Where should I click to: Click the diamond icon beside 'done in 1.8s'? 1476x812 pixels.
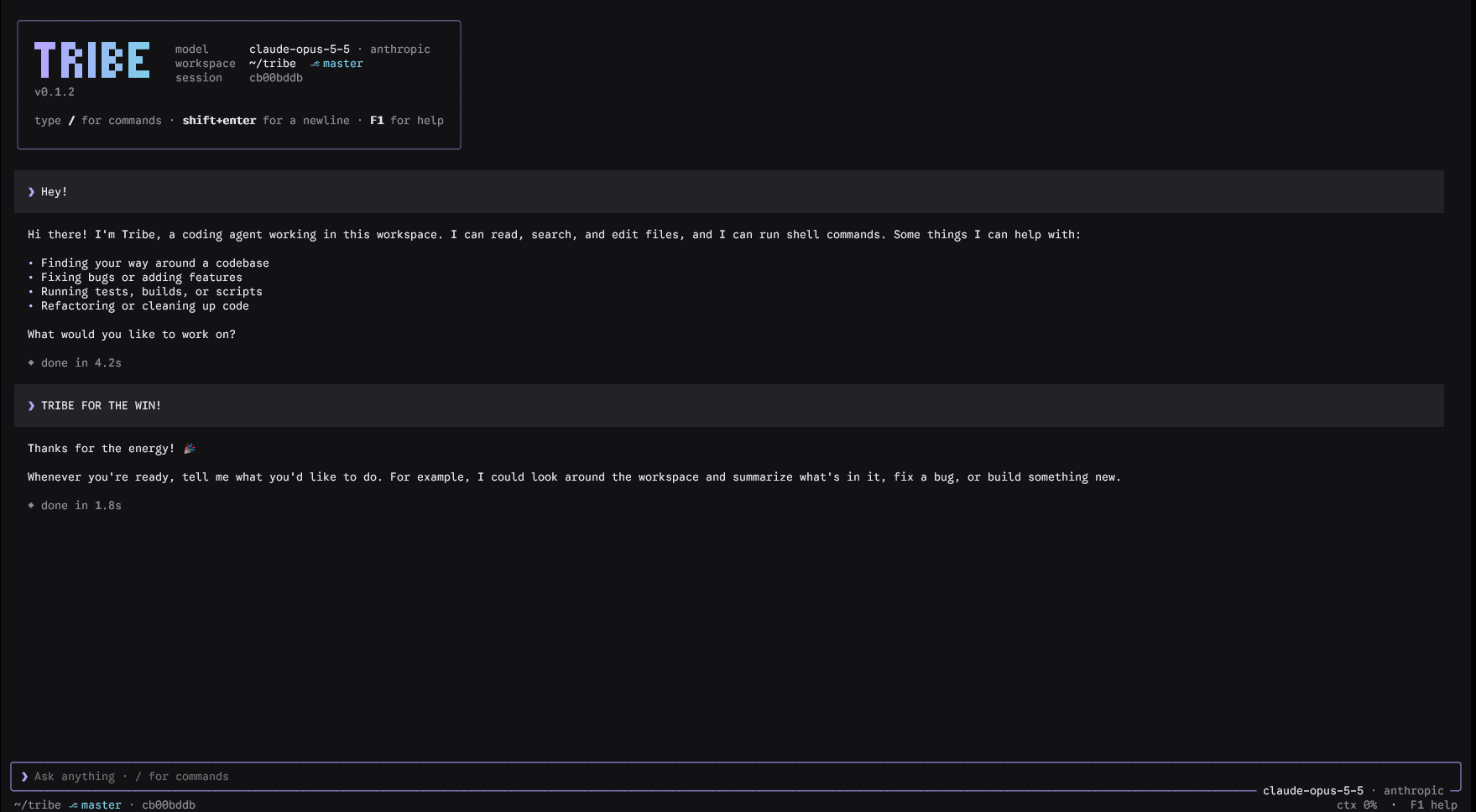[31, 506]
